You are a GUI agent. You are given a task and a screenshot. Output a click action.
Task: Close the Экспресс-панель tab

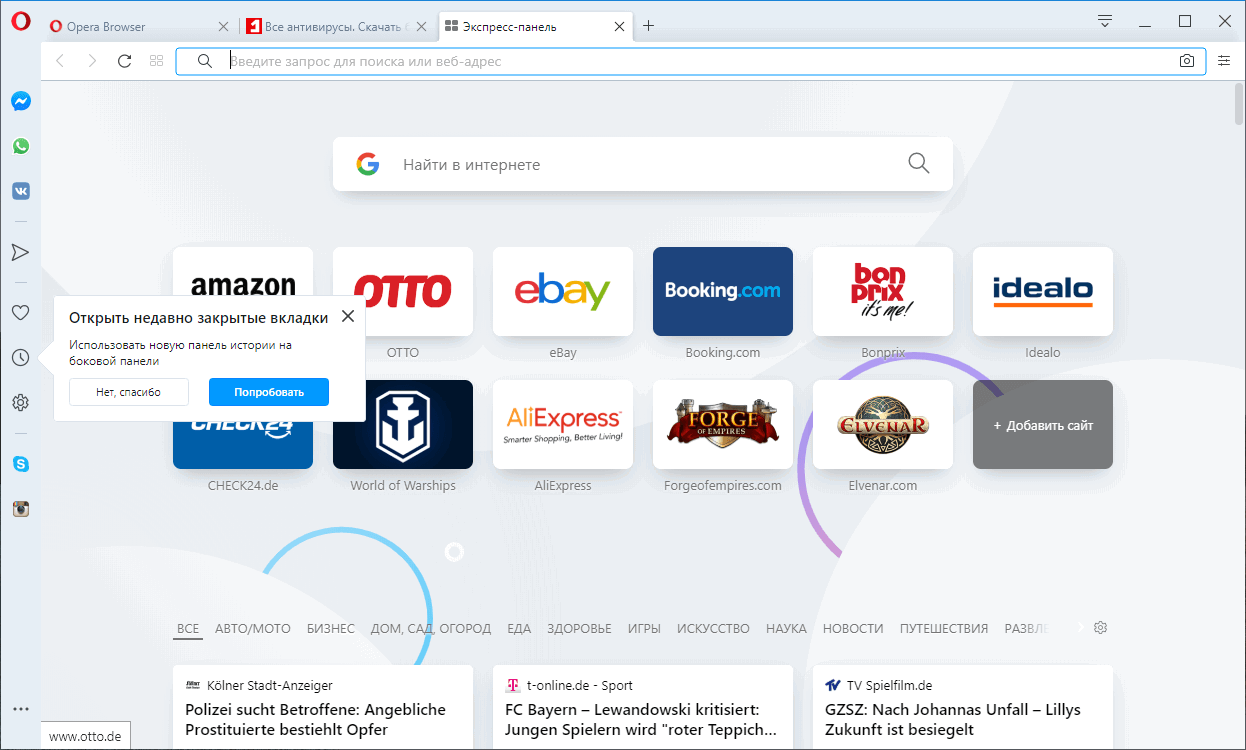[x=618, y=27]
